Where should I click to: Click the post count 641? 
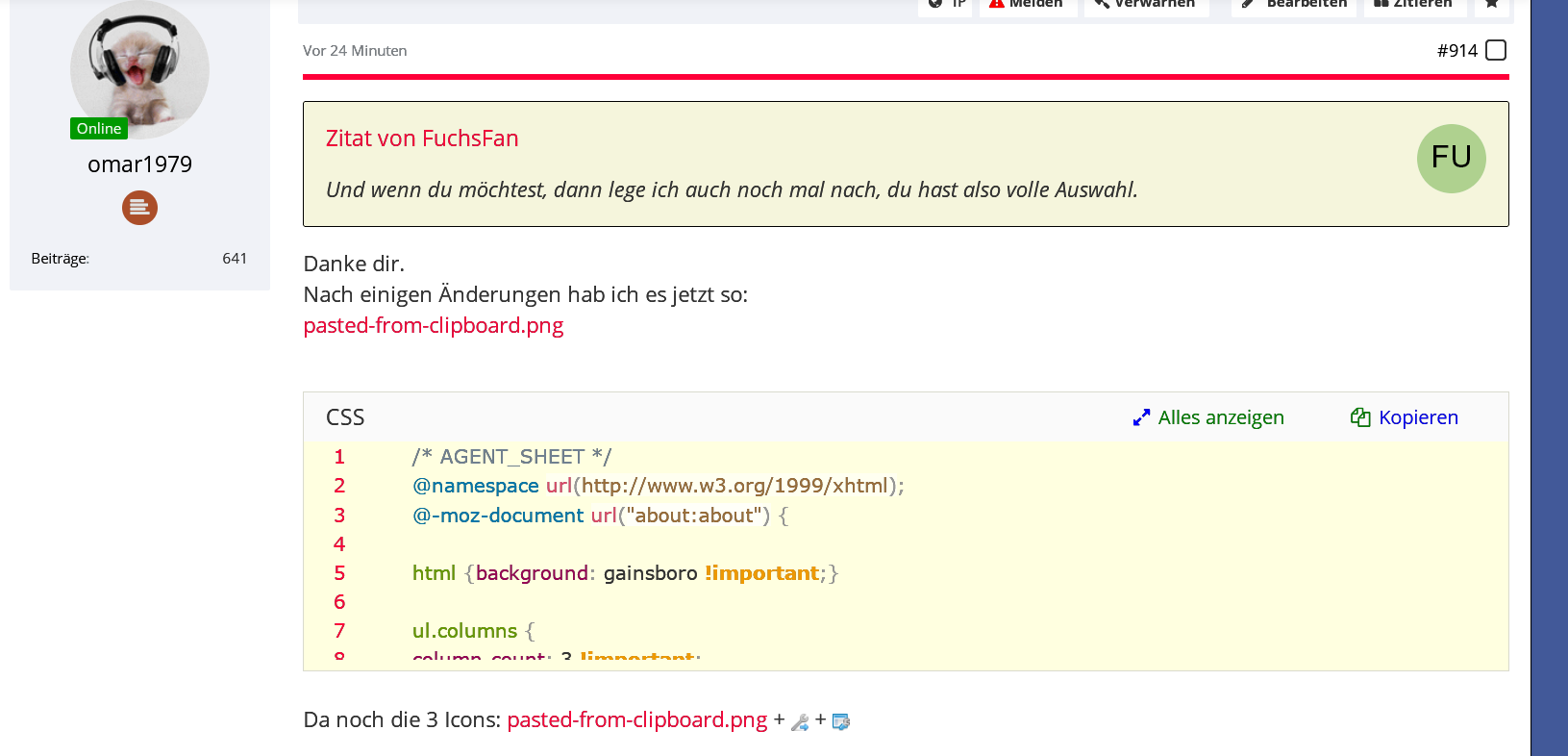[235, 259]
